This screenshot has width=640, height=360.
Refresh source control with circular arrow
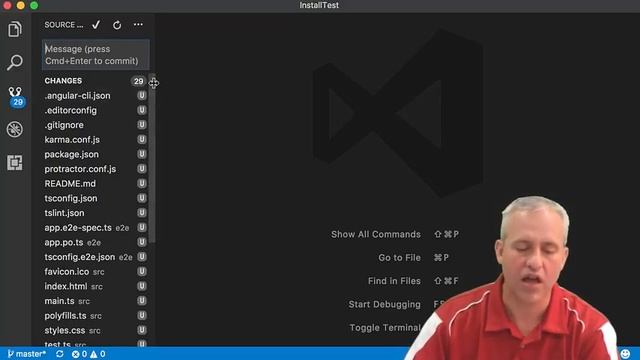(x=117, y=25)
